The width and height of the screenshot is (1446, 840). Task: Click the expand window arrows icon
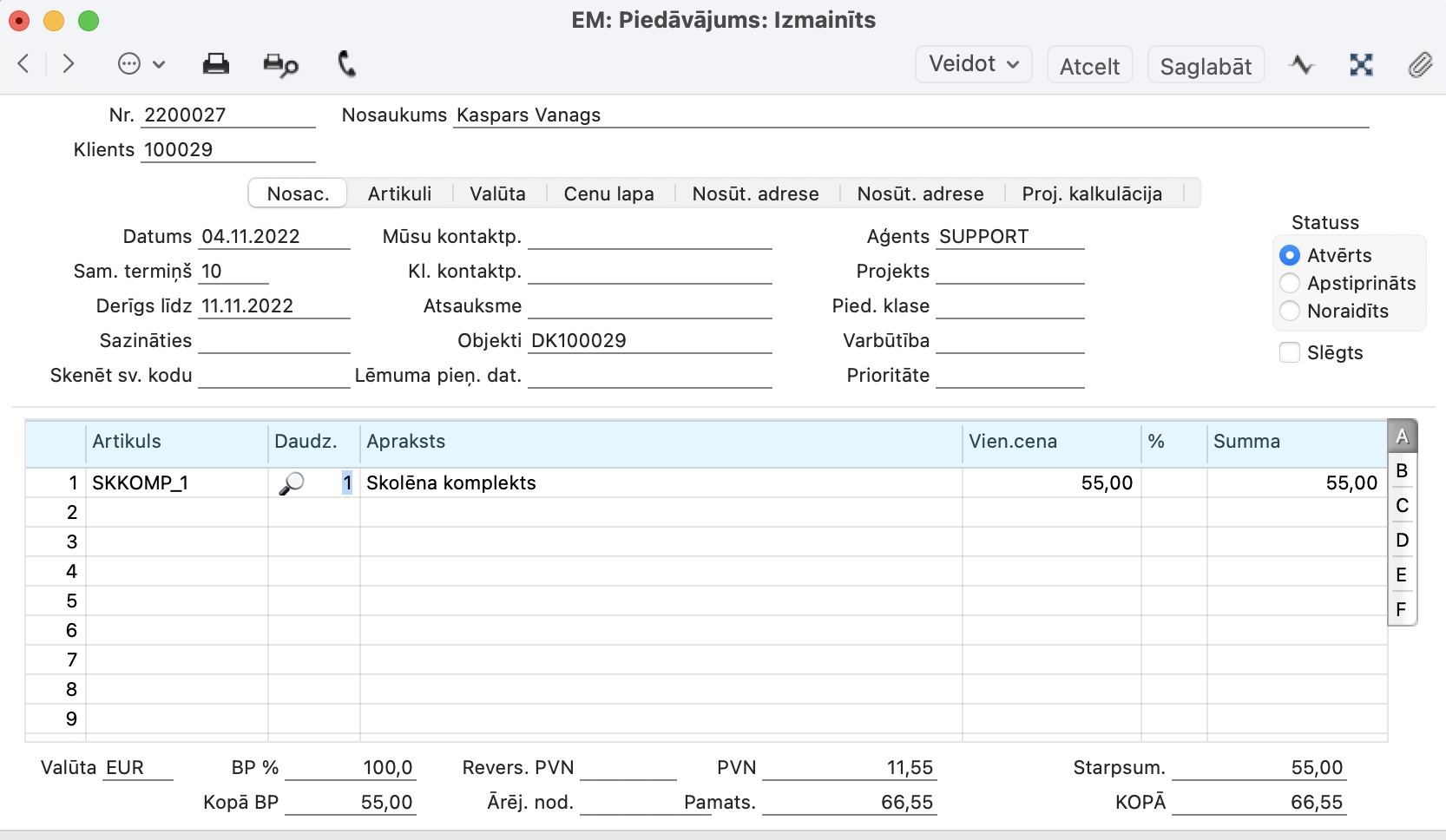[1361, 65]
